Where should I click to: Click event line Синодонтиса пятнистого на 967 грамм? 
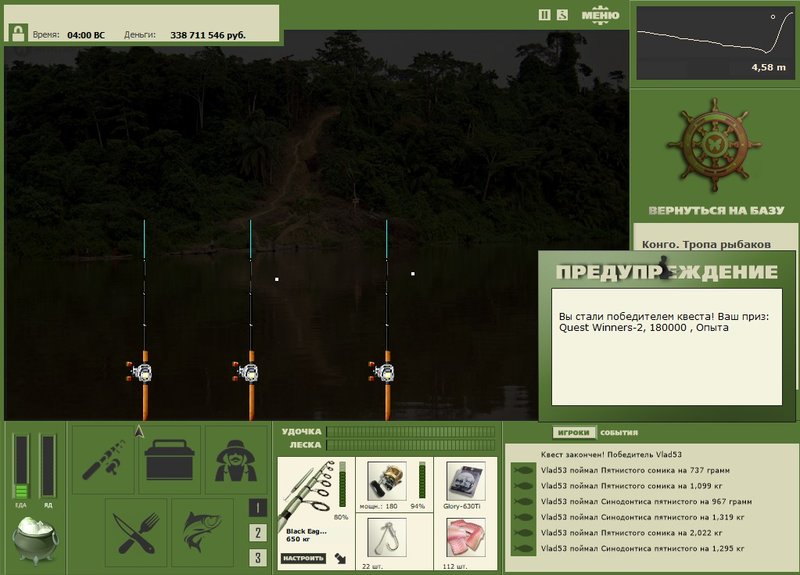[646, 502]
